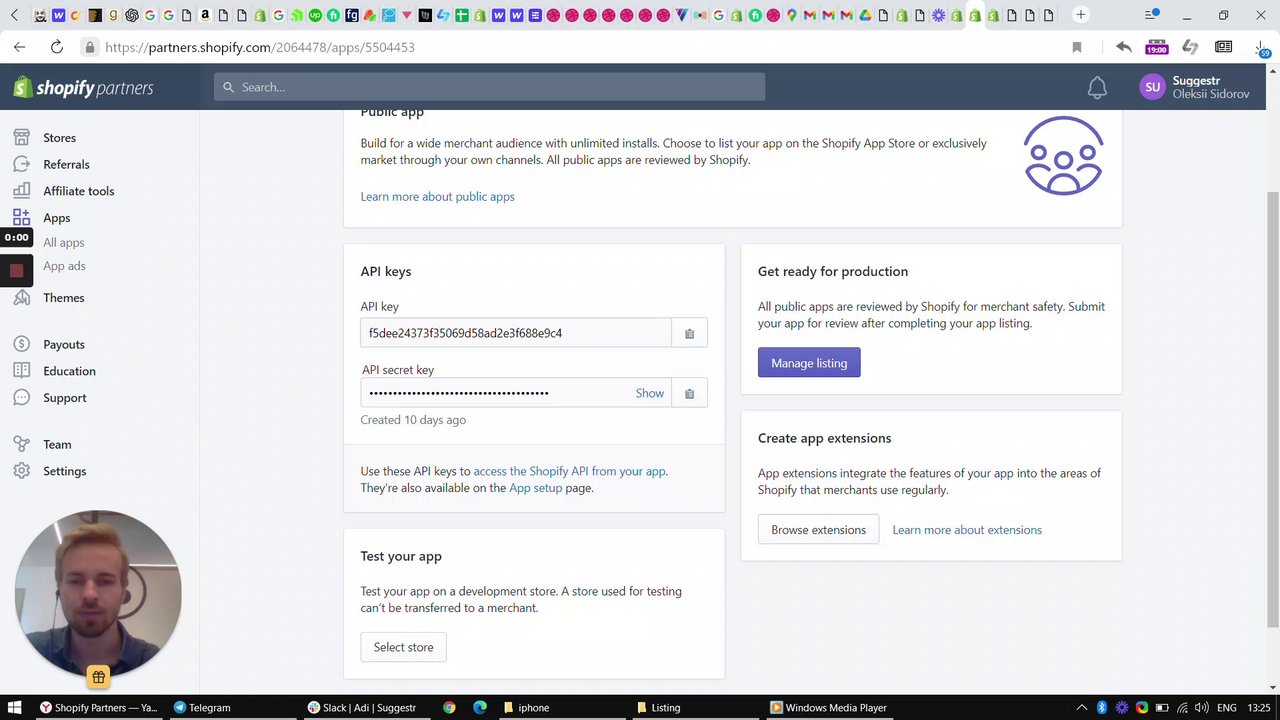Viewport: 1280px width, 720px height.
Task: Open the Referrals menu item
Action: [x=66, y=164]
